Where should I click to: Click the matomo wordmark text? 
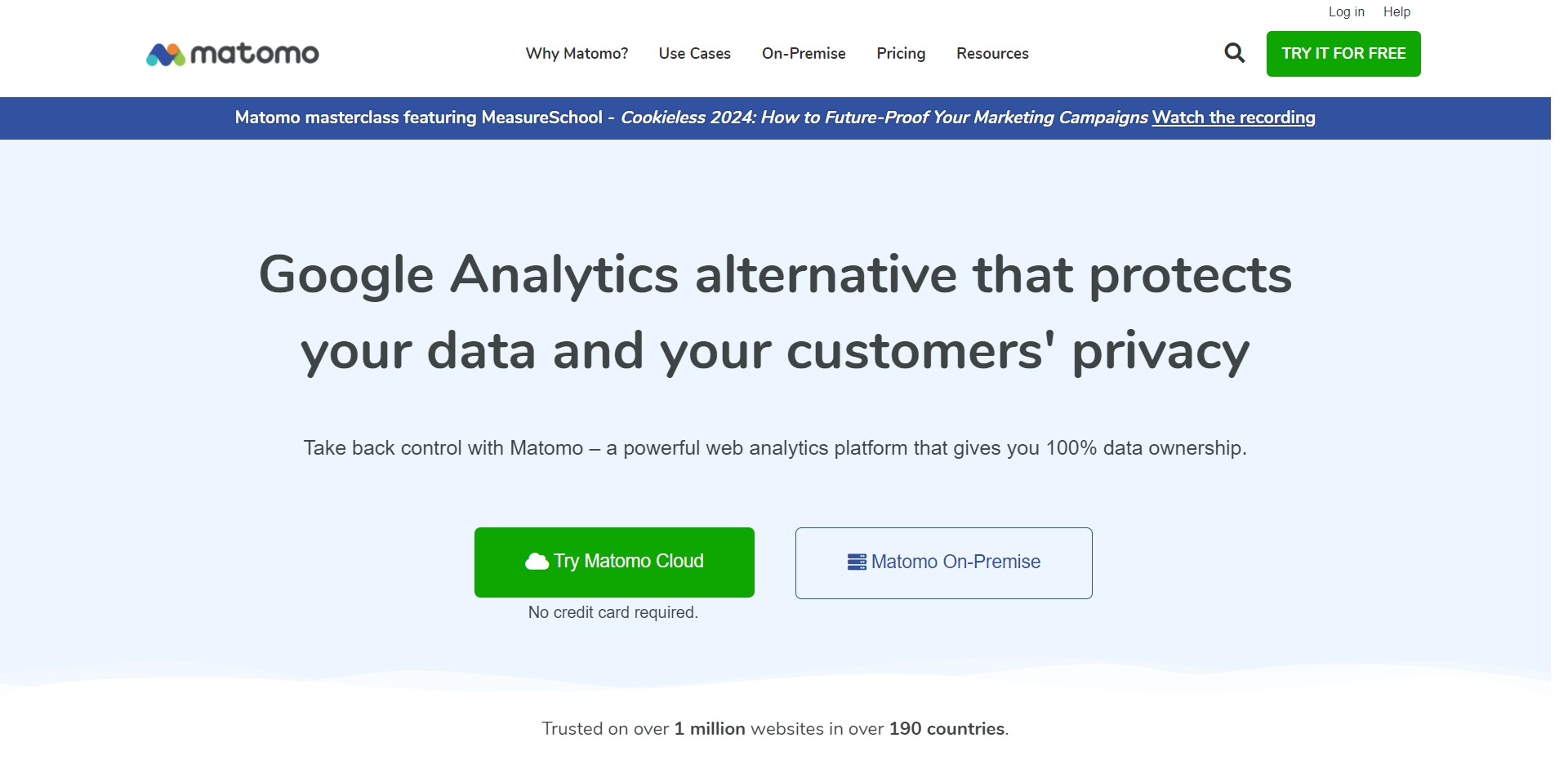click(x=255, y=54)
